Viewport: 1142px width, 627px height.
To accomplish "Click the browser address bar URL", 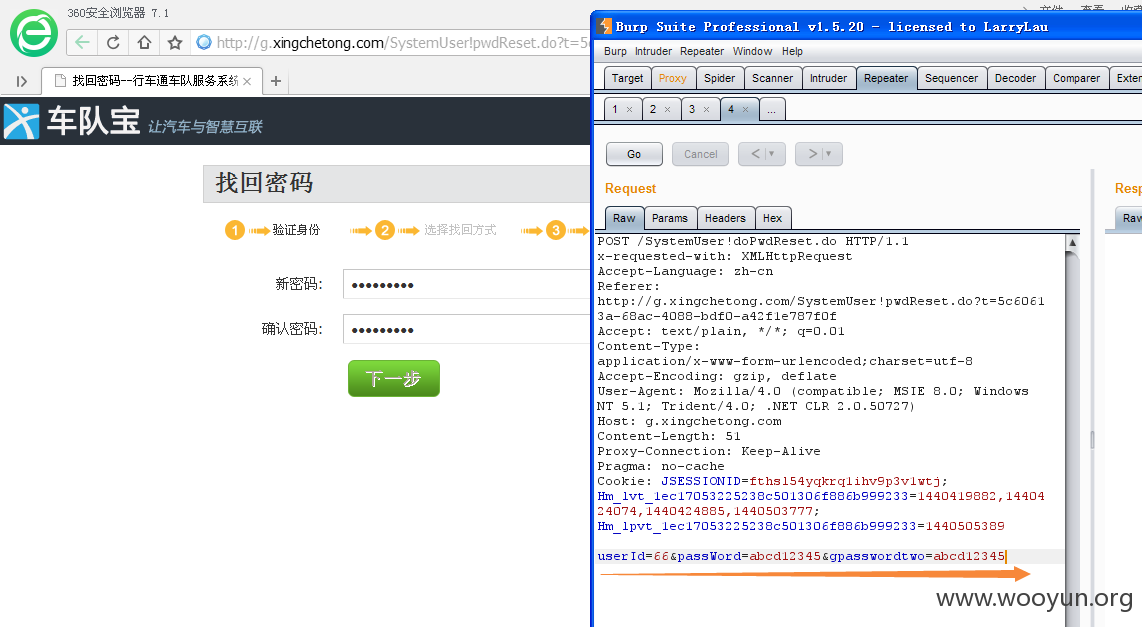I will click(x=403, y=43).
